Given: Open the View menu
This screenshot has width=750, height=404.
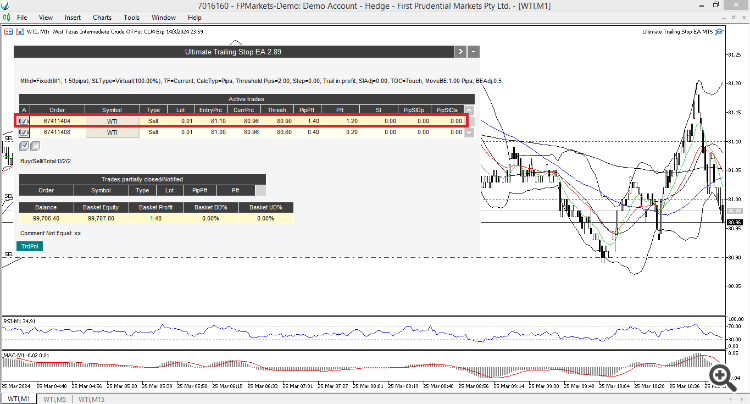Looking at the screenshot, I should pos(46,18).
